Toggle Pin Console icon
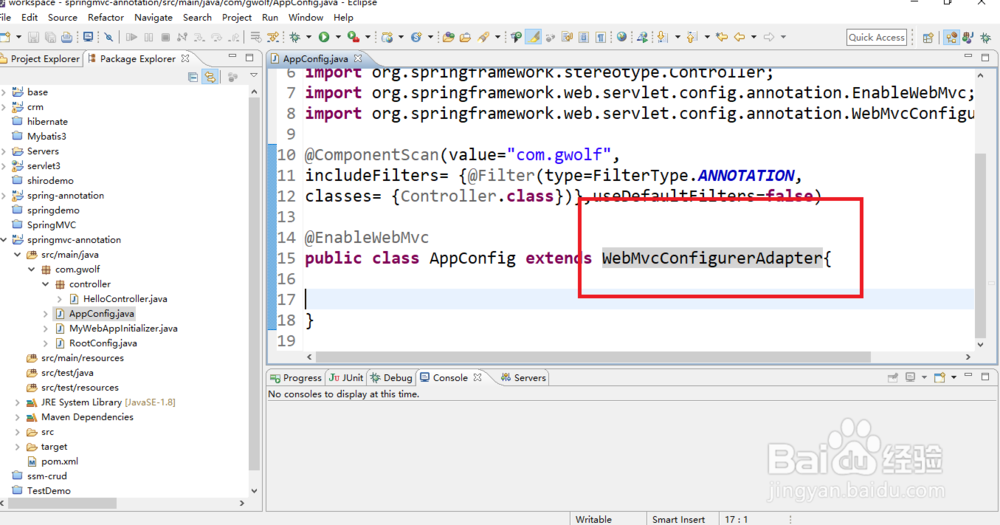The image size is (1000, 525). [x=893, y=378]
